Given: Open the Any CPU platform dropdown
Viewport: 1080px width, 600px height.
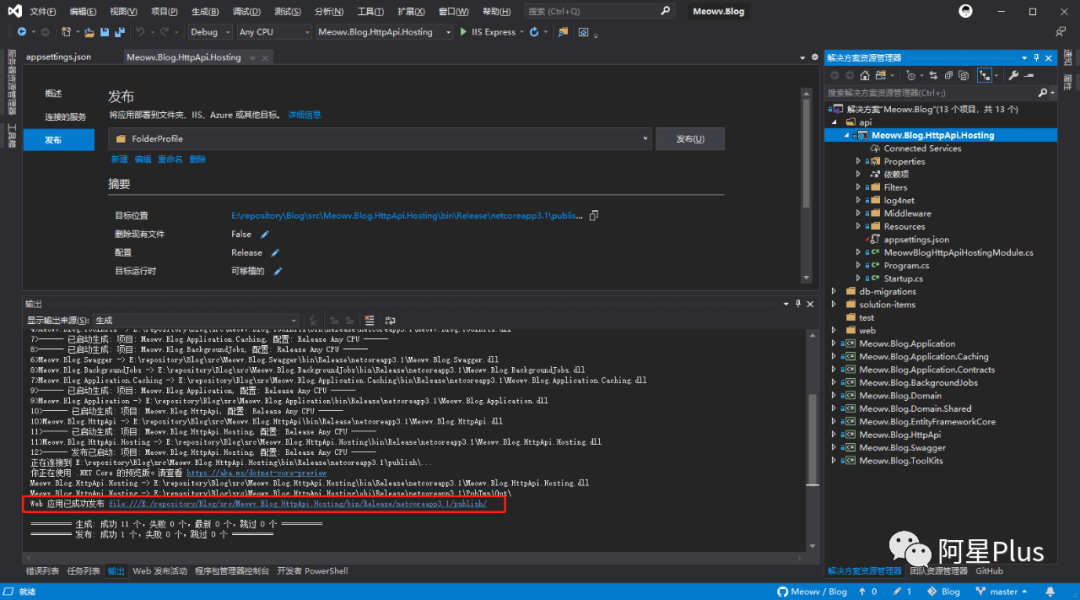Looking at the screenshot, I should pyautogui.click(x=273, y=32).
